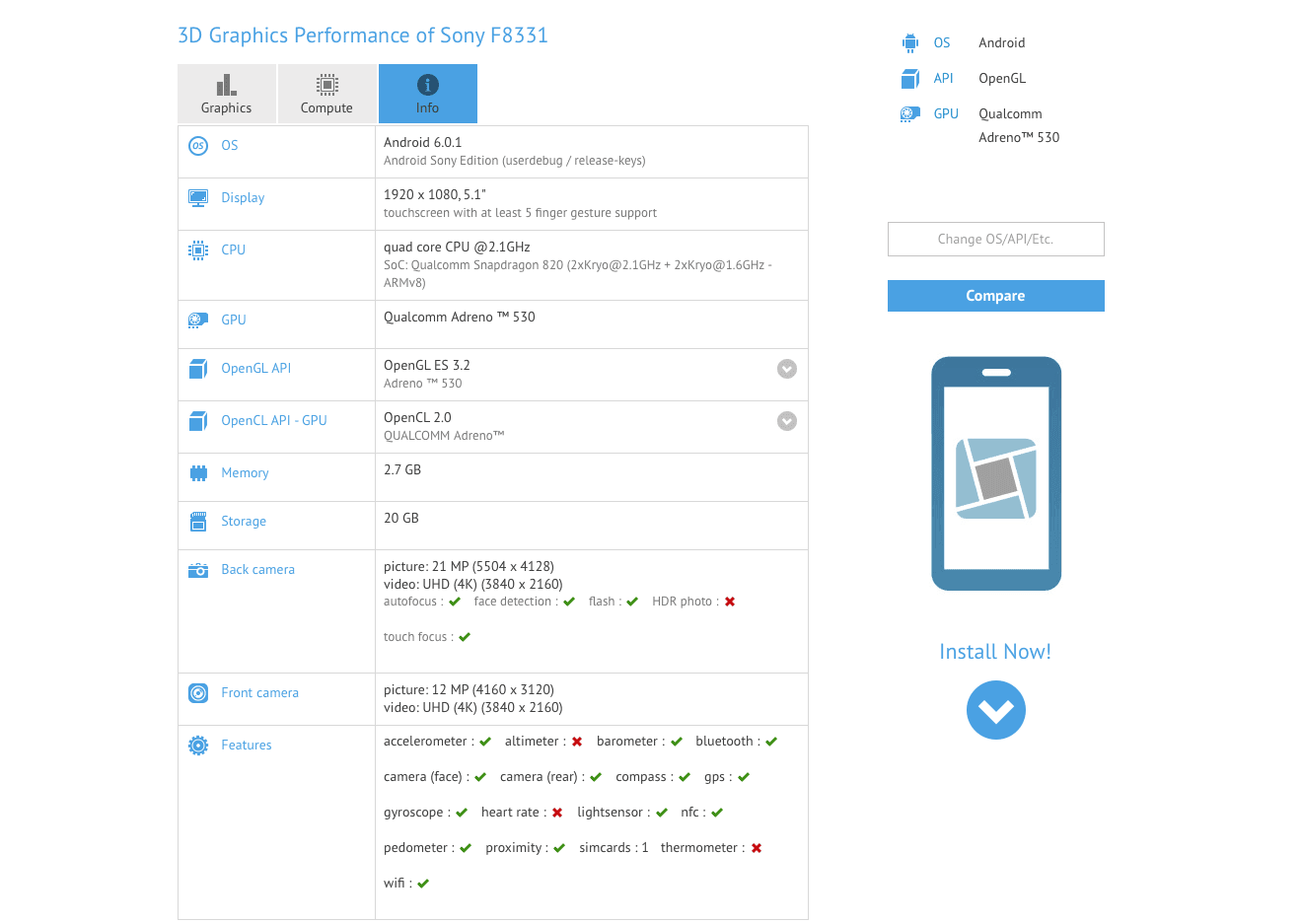1301x924 pixels.
Task: Click the CPU label link
Action: pos(234,250)
